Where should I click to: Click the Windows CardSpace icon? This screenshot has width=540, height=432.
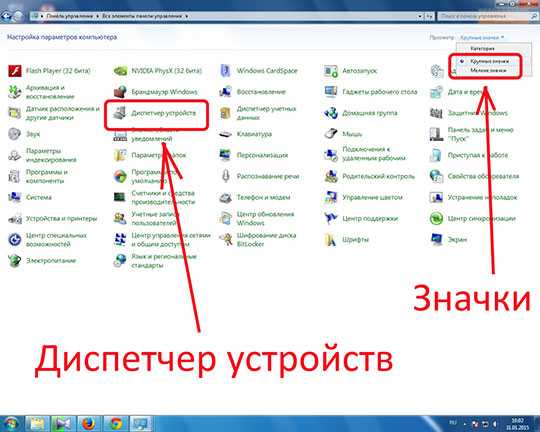click(x=226, y=71)
